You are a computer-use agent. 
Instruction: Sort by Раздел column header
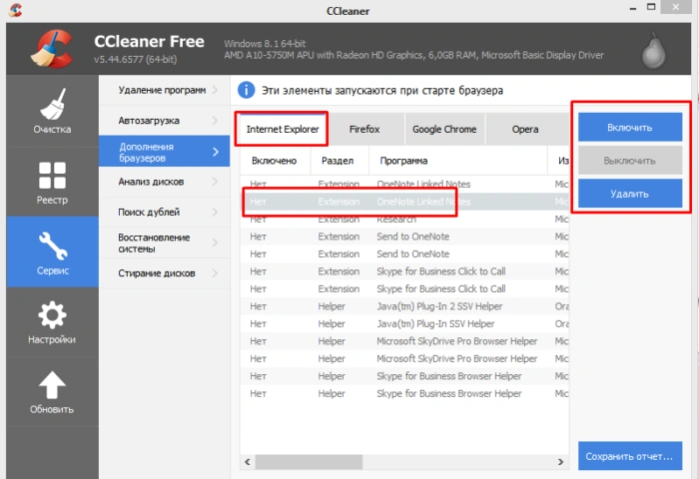tap(339, 161)
